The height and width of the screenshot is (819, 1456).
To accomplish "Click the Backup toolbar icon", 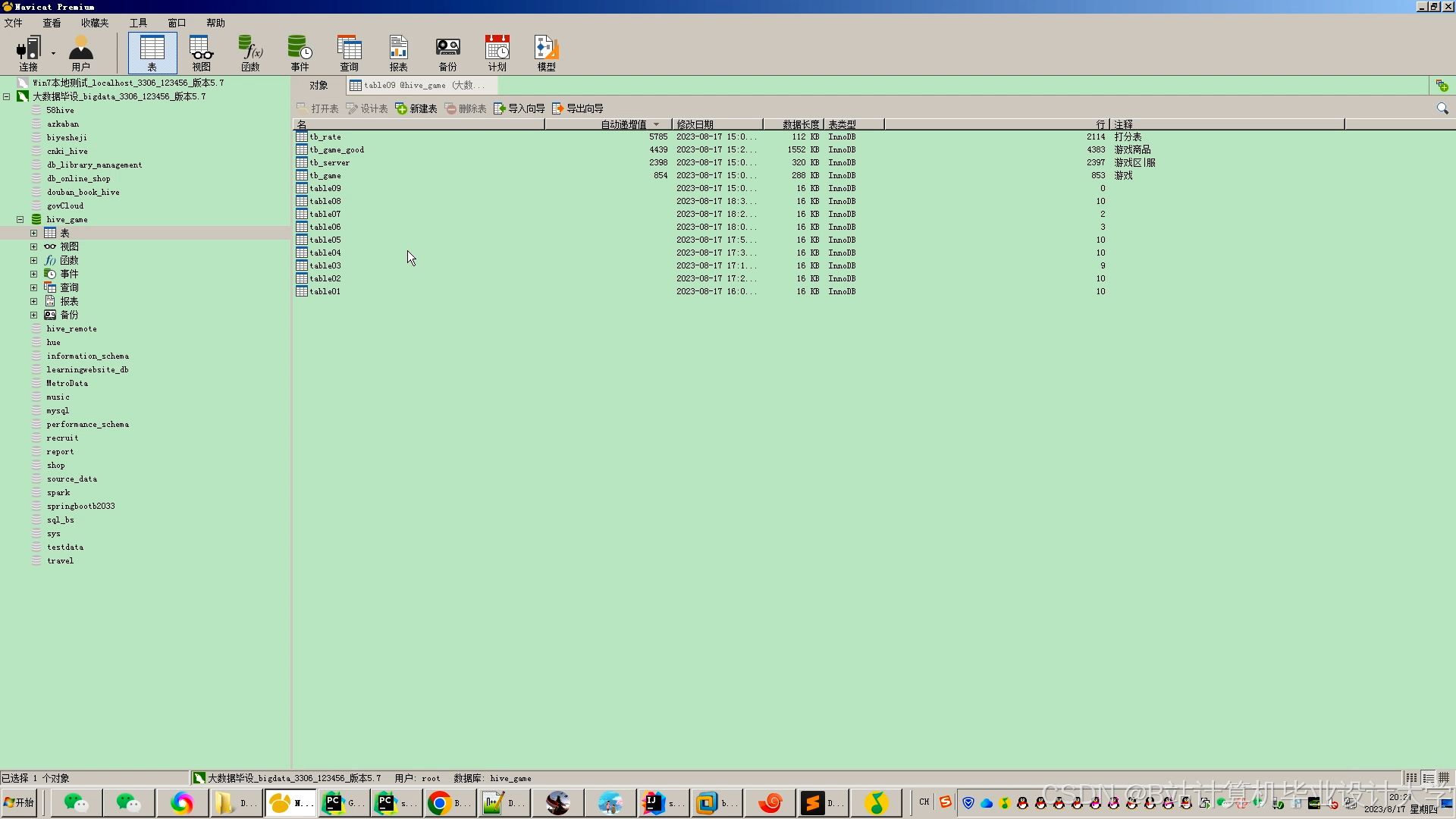I will 447,52.
